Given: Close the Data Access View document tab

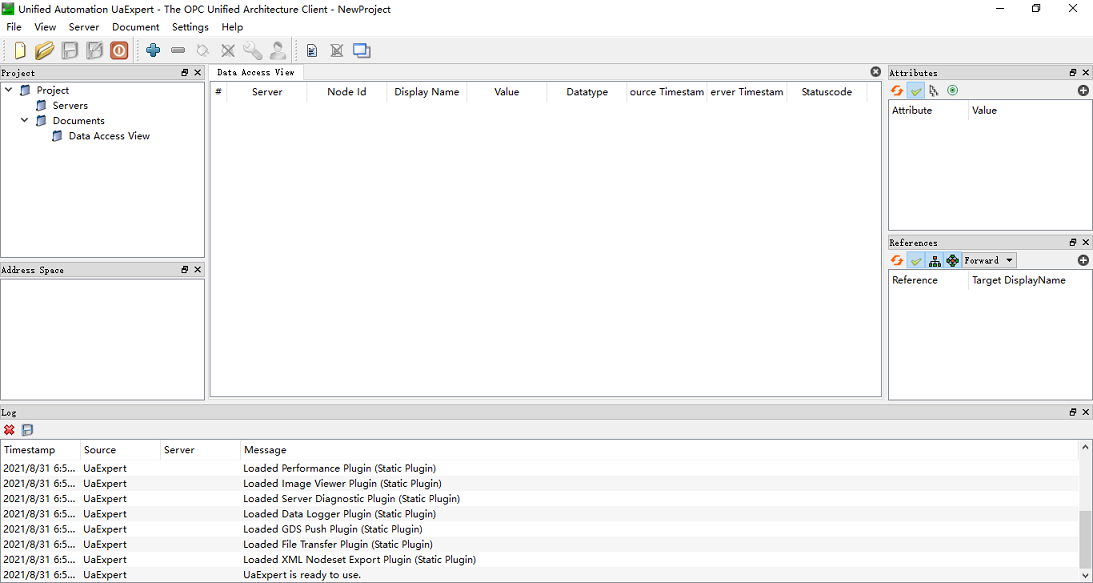Looking at the screenshot, I should tap(876, 72).
